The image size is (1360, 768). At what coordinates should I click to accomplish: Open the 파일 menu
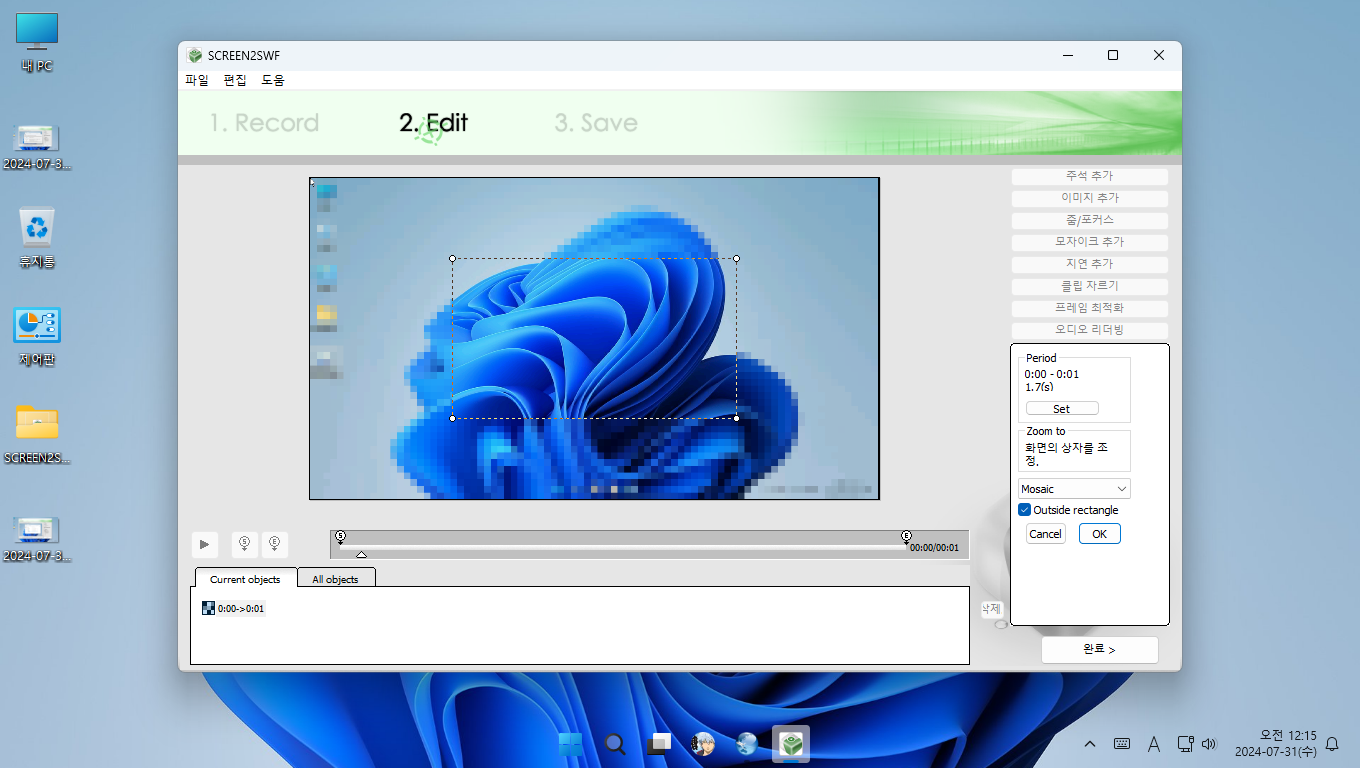[x=197, y=80]
